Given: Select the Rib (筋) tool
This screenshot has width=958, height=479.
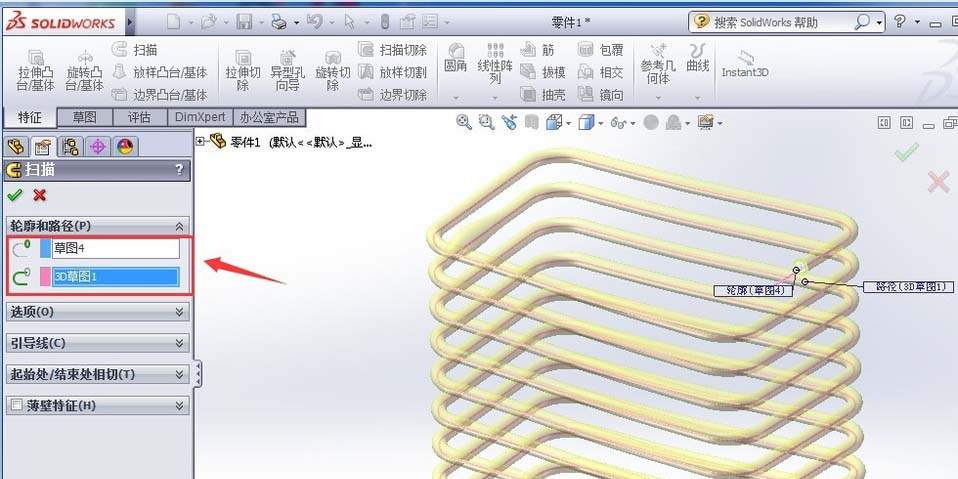Looking at the screenshot, I should pos(537,49).
